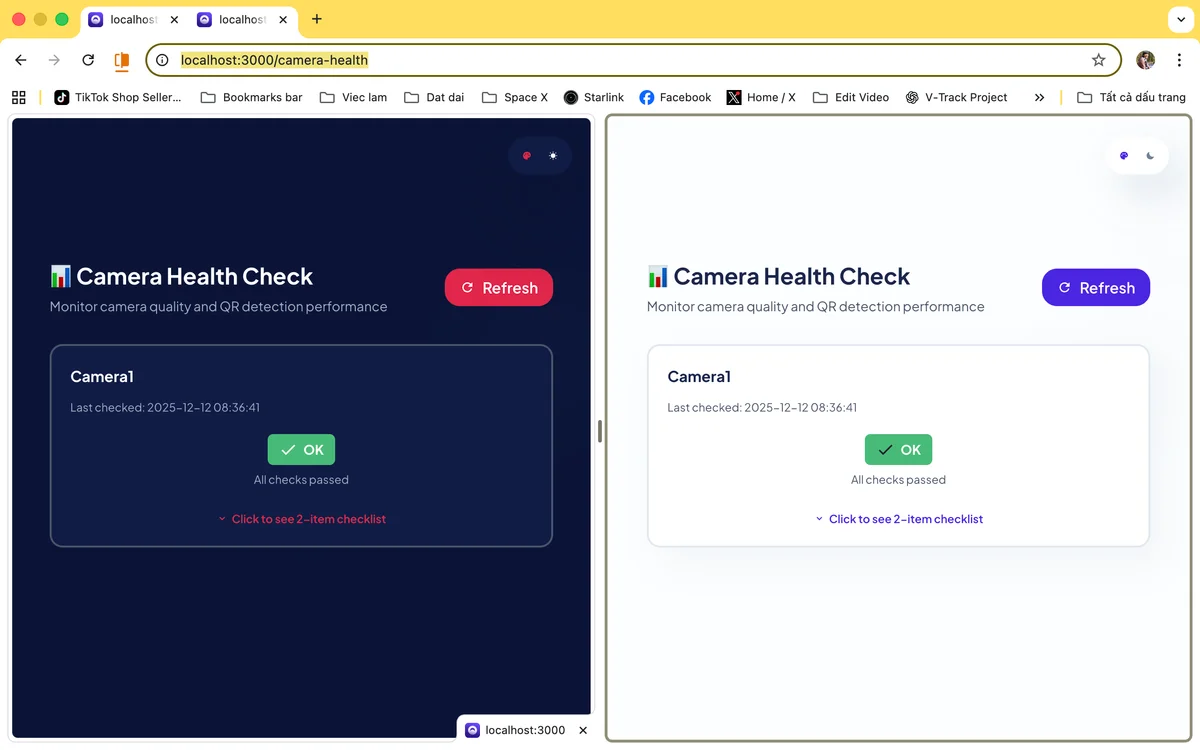Enable dark mode using the moon toggle in light preview
Screen dimensions: 1200x750
click(1150, 155)
